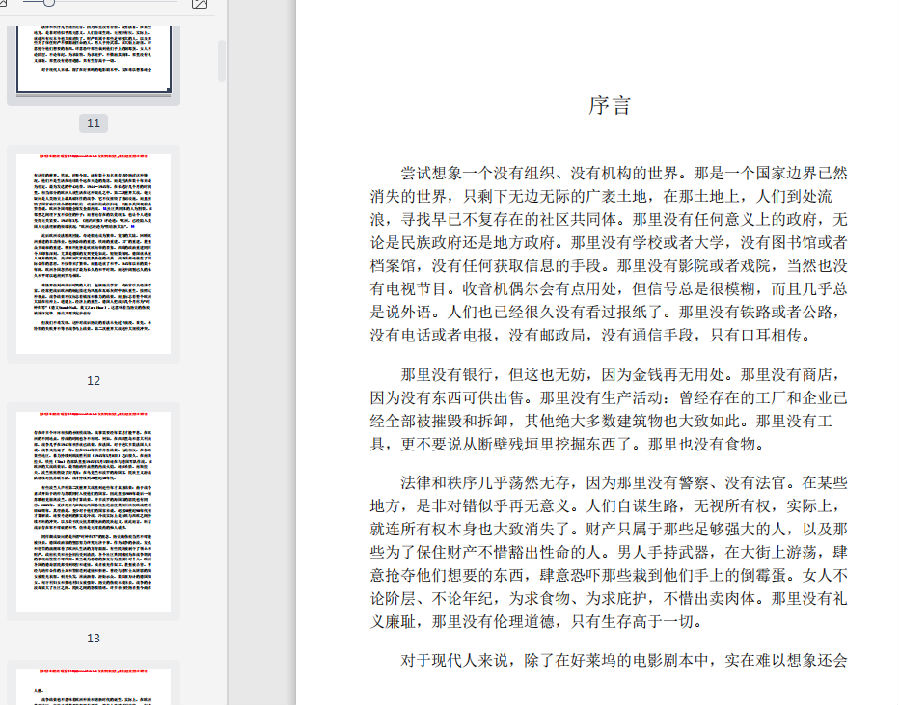900x705 pixels.
Task: Select the page 11 thumbnail
Action: [x=94, y=59]
